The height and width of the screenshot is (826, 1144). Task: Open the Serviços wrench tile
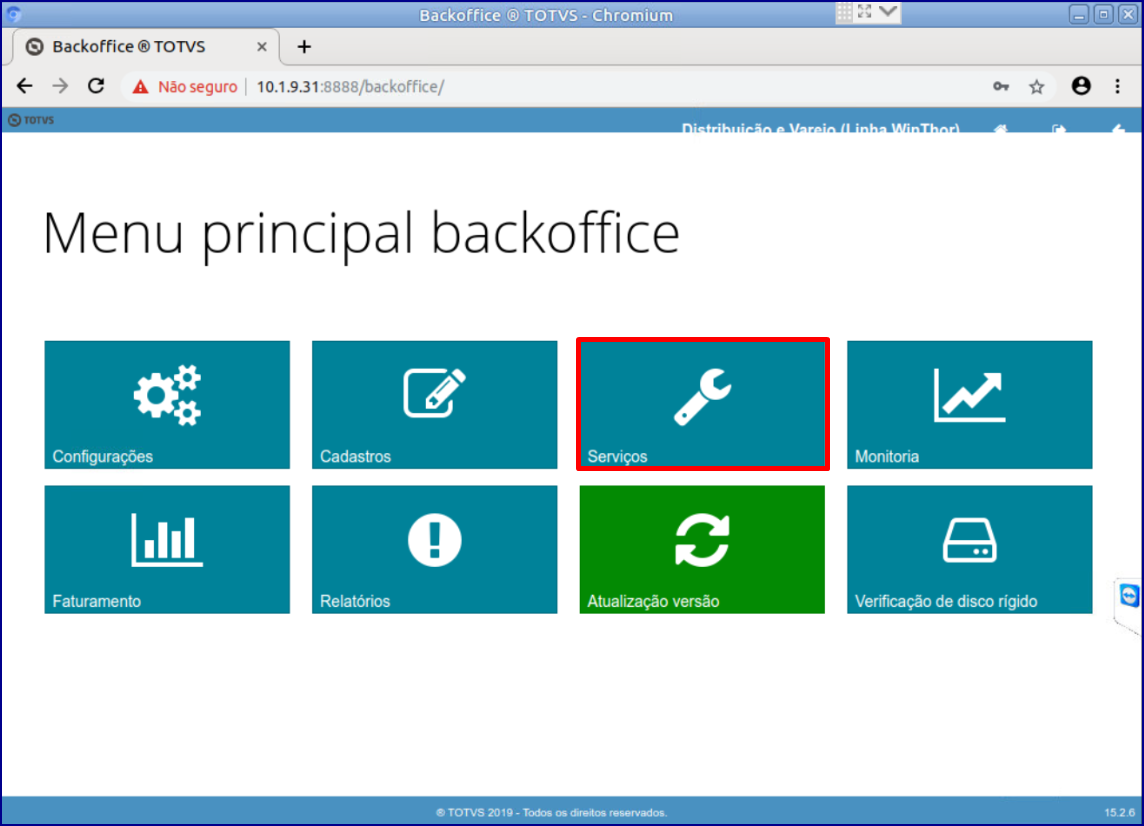tap(703, 405)
